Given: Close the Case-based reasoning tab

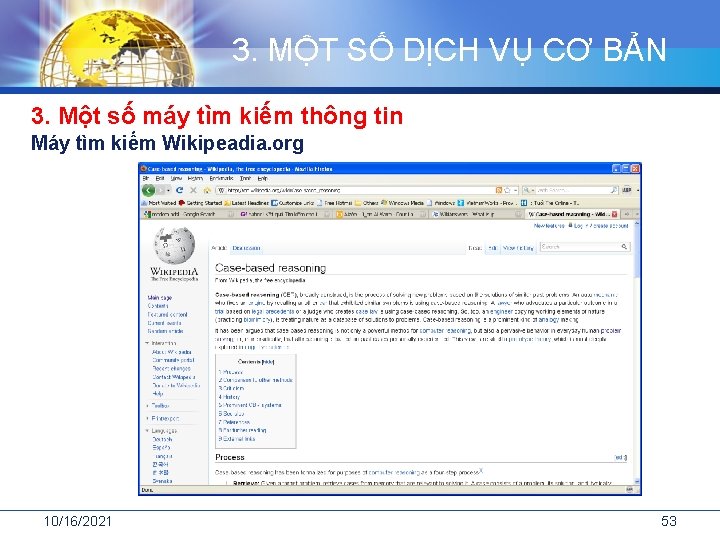Looking at the screenshot, I should click(615, 214).
